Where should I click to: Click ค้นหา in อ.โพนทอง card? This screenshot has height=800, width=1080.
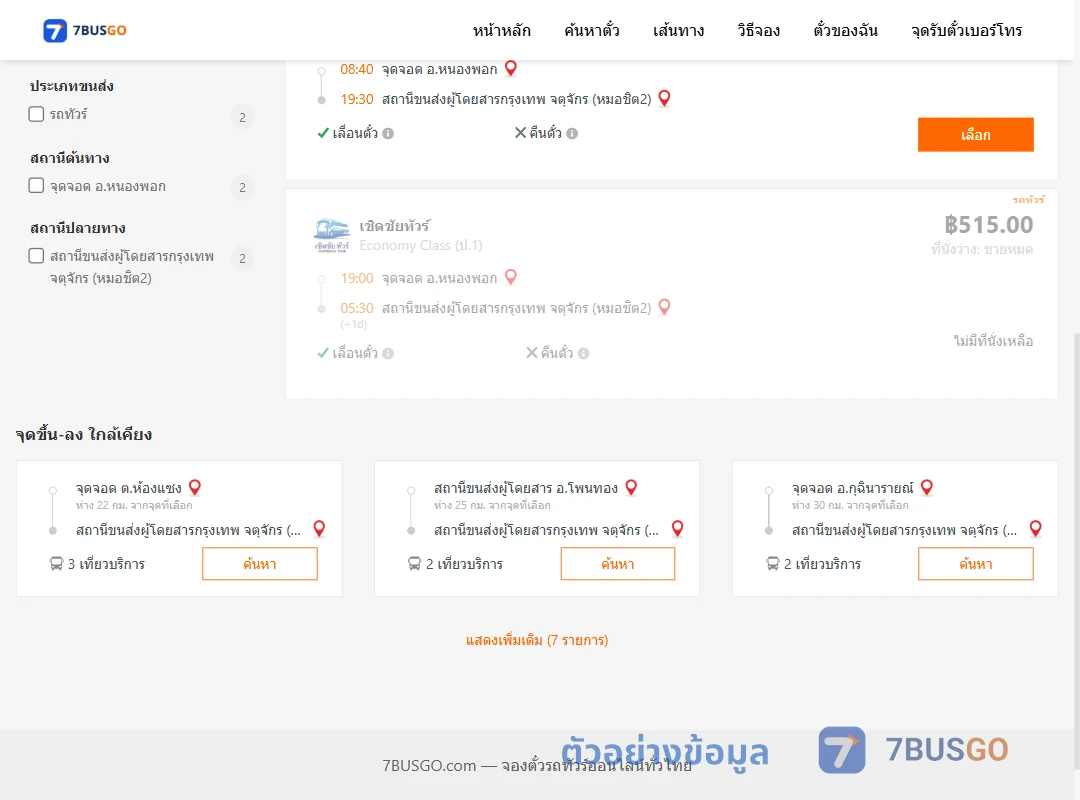[618, 564]
